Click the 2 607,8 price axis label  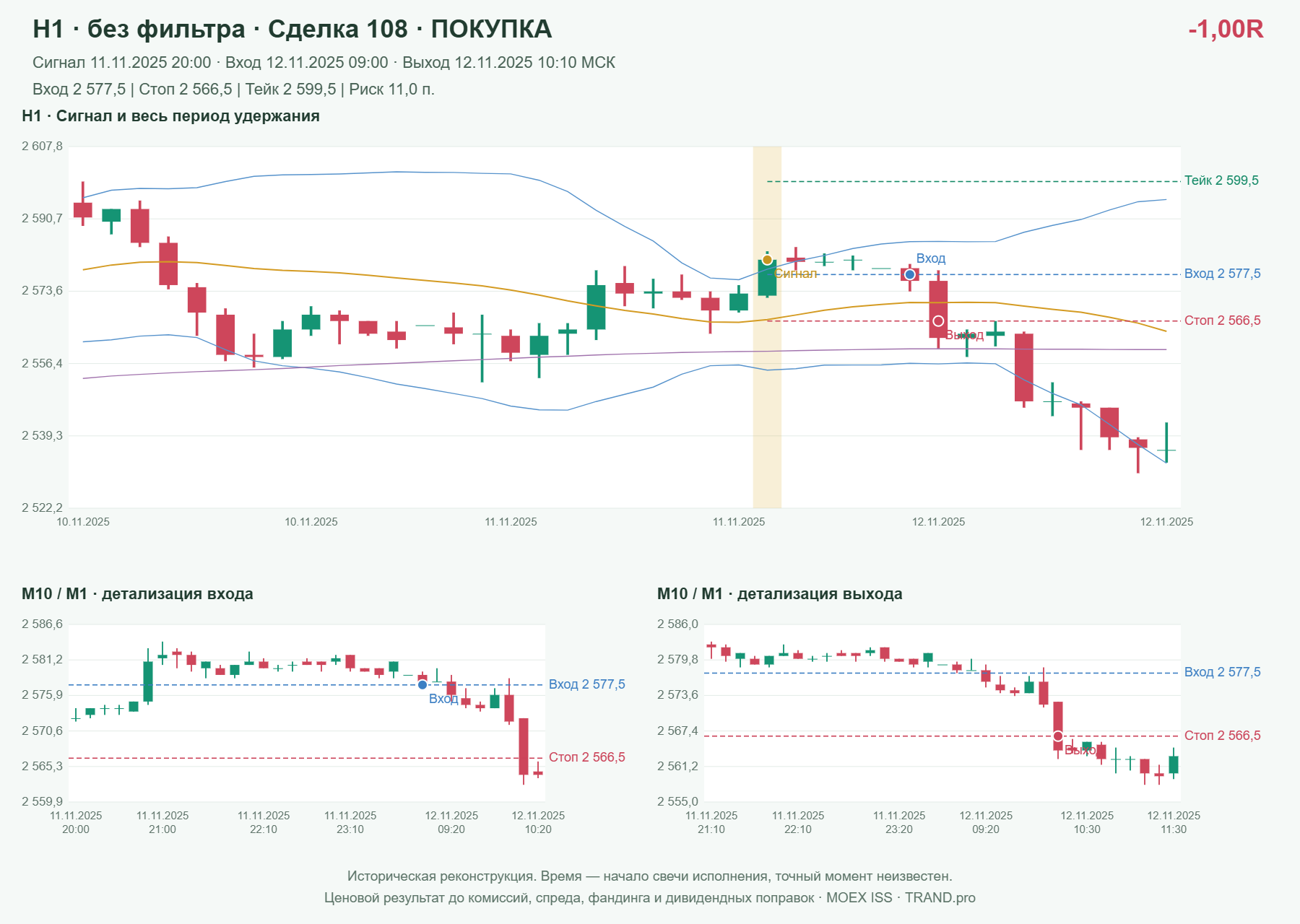[x=42, y=147]
